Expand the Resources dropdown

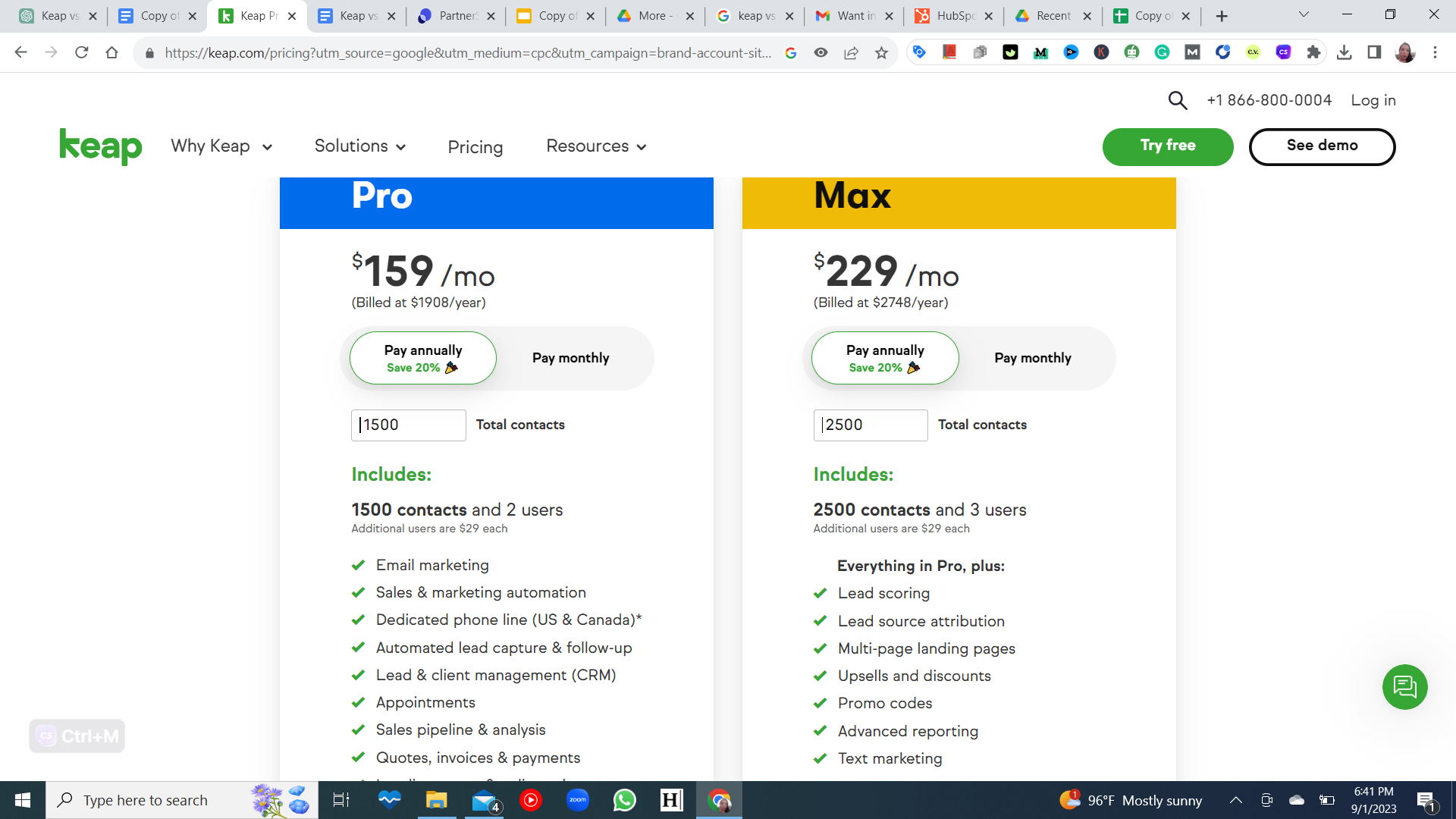pyautogui.click(x=596, y=146)
